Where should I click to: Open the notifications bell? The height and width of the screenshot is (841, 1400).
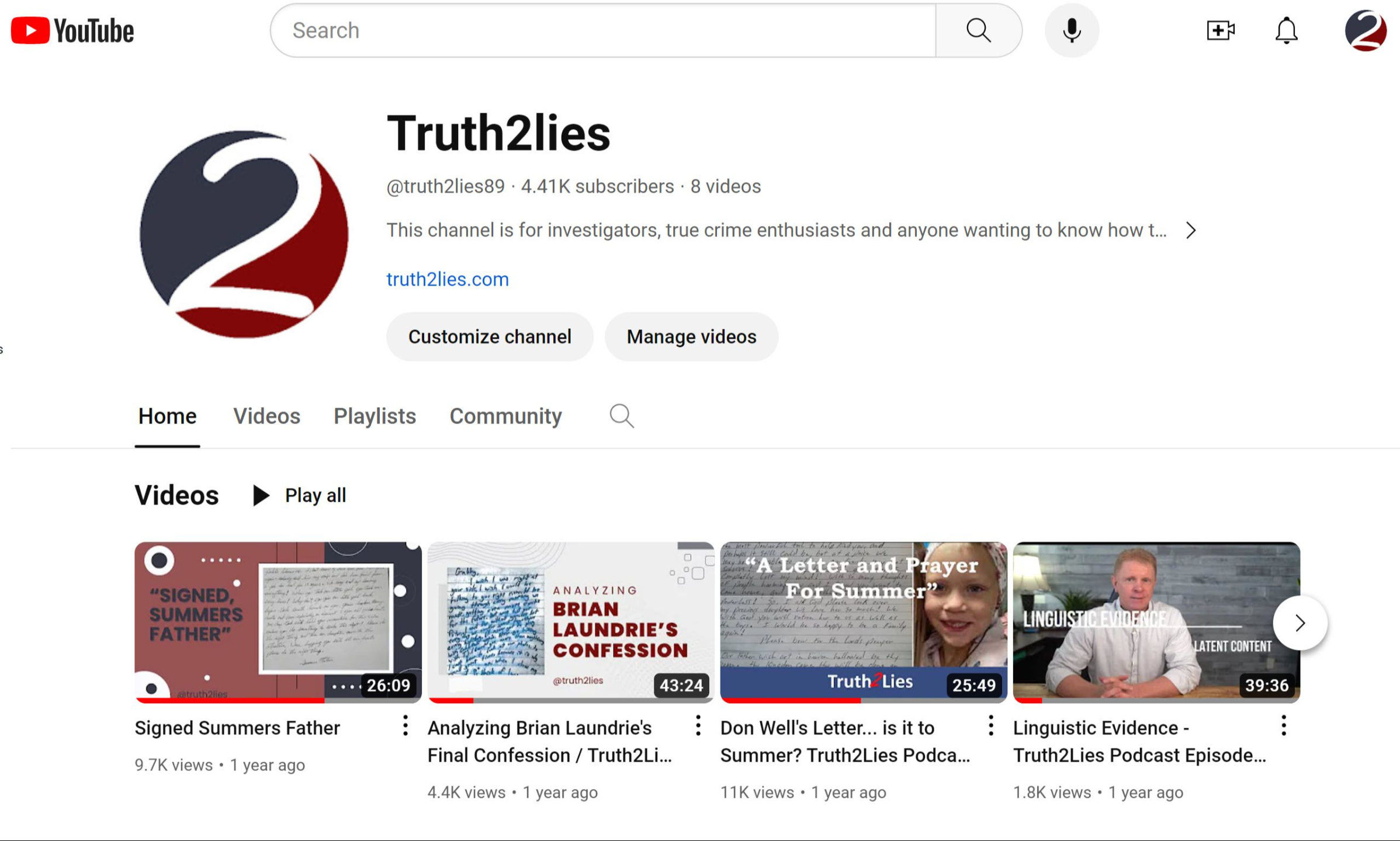tap(1286, 30)
